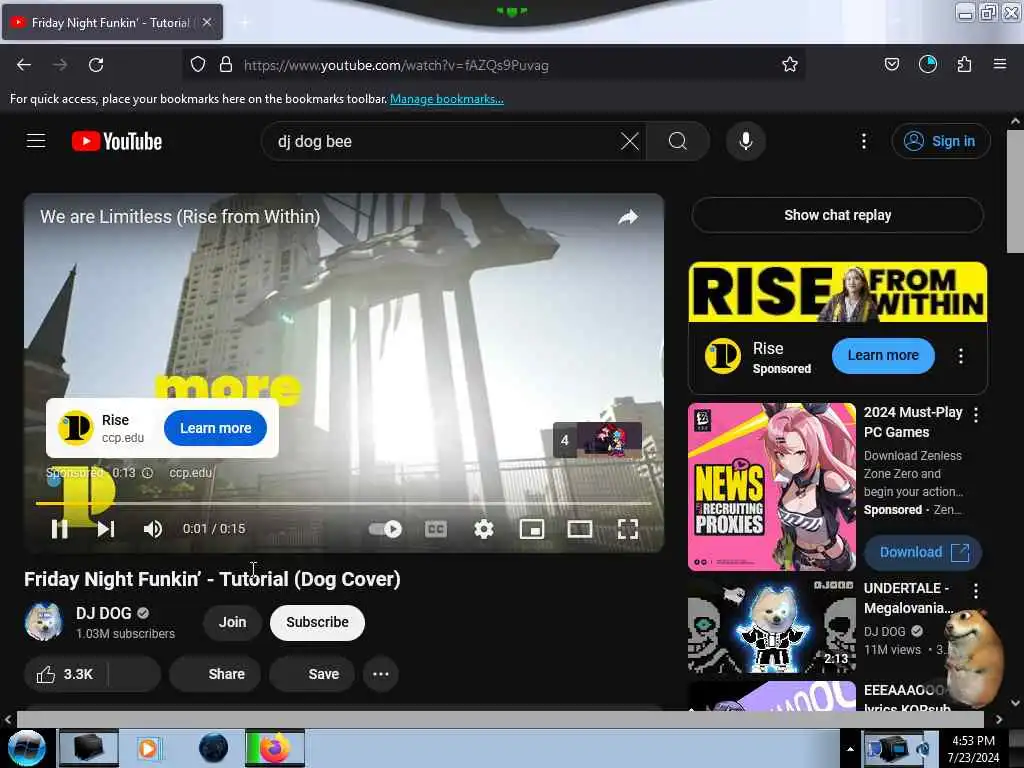Open the YouTube guide hamburger menu
The width and height of the screenshot is (1024, 768).
coord(36,140)
